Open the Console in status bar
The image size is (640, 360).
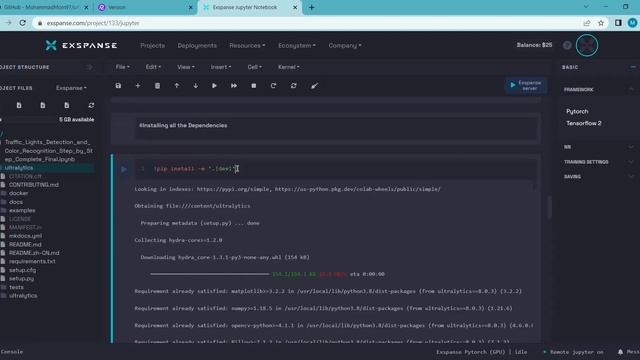tap(11, 352)
